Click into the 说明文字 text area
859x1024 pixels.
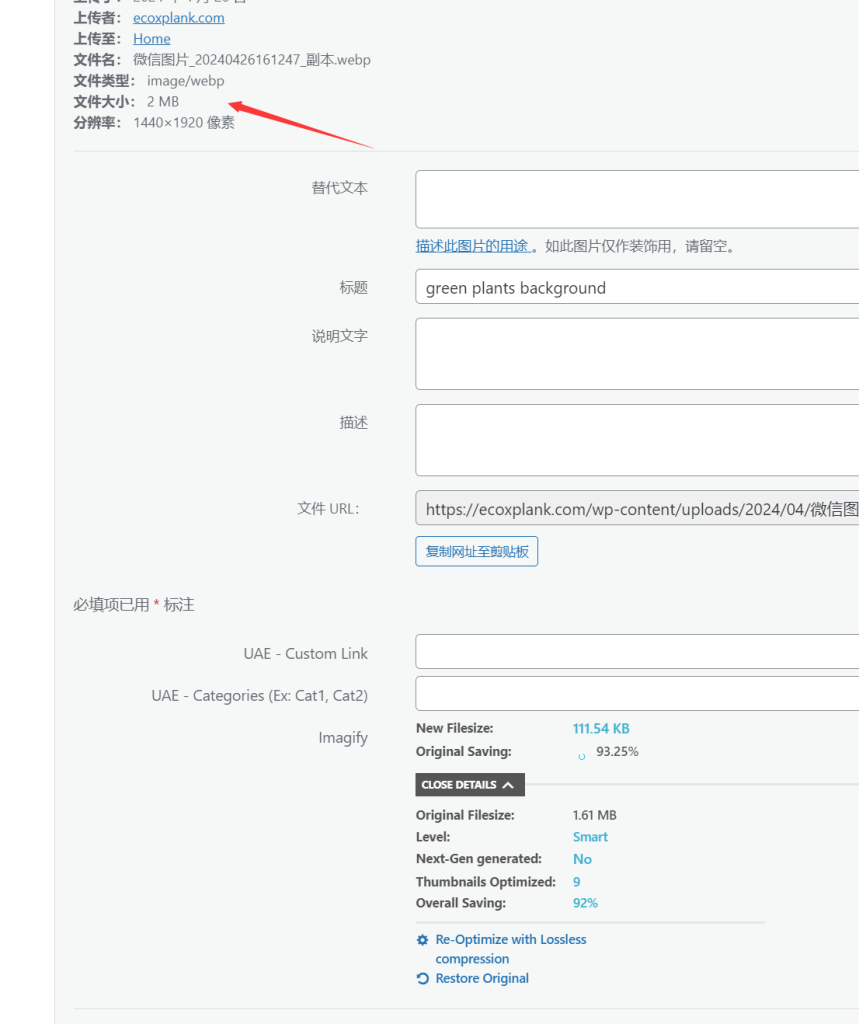pos(637,354)
